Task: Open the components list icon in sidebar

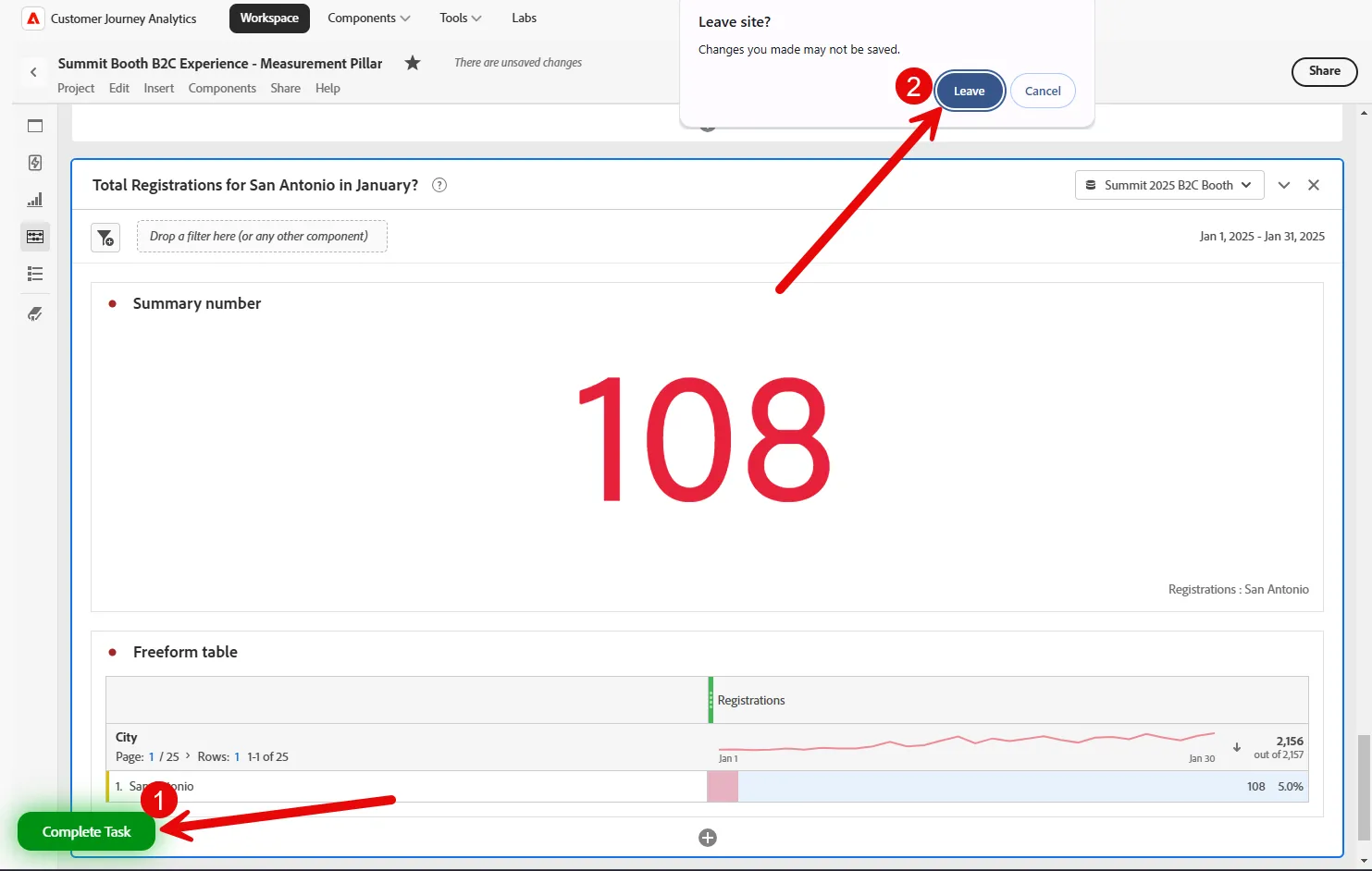Action: tap(35, 274)
